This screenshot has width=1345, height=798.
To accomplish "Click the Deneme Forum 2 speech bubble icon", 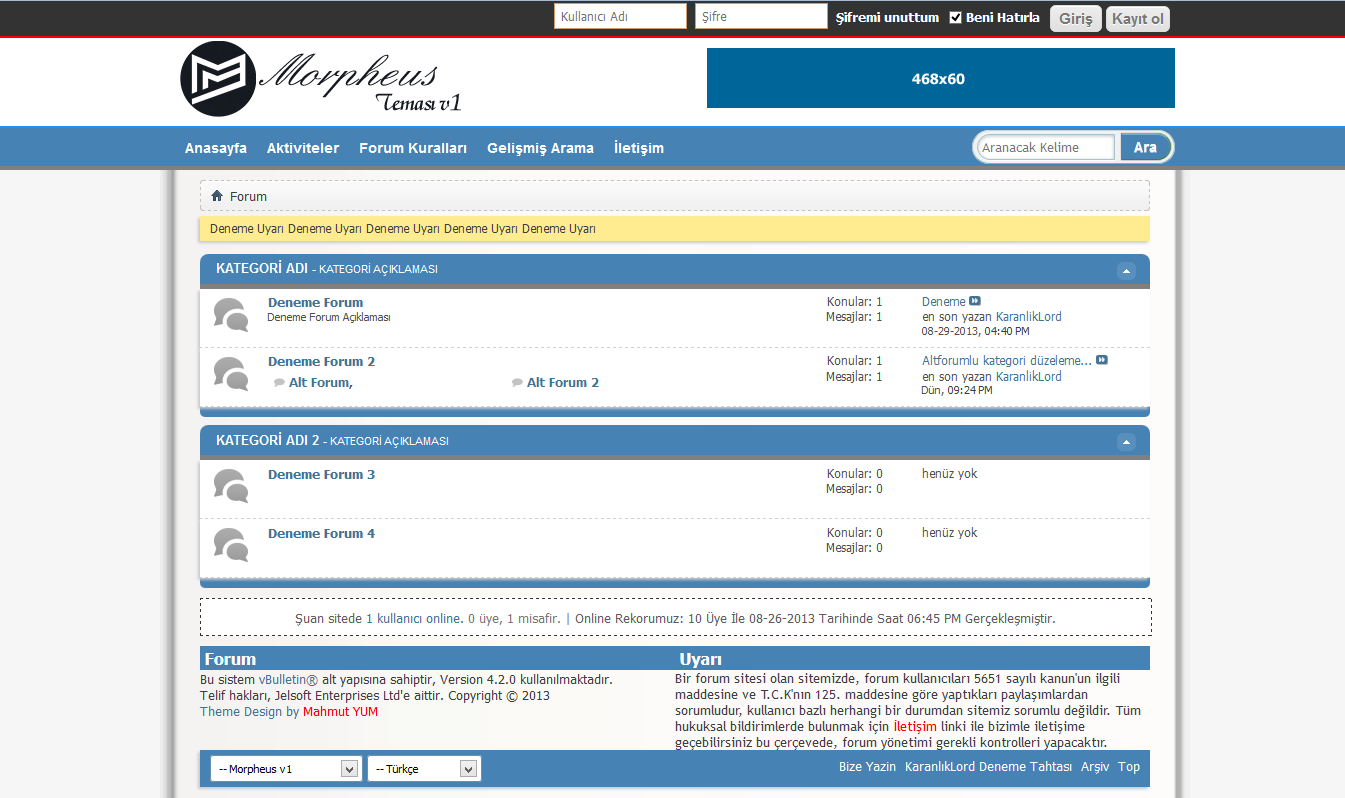I will click(x=231, y=374).
